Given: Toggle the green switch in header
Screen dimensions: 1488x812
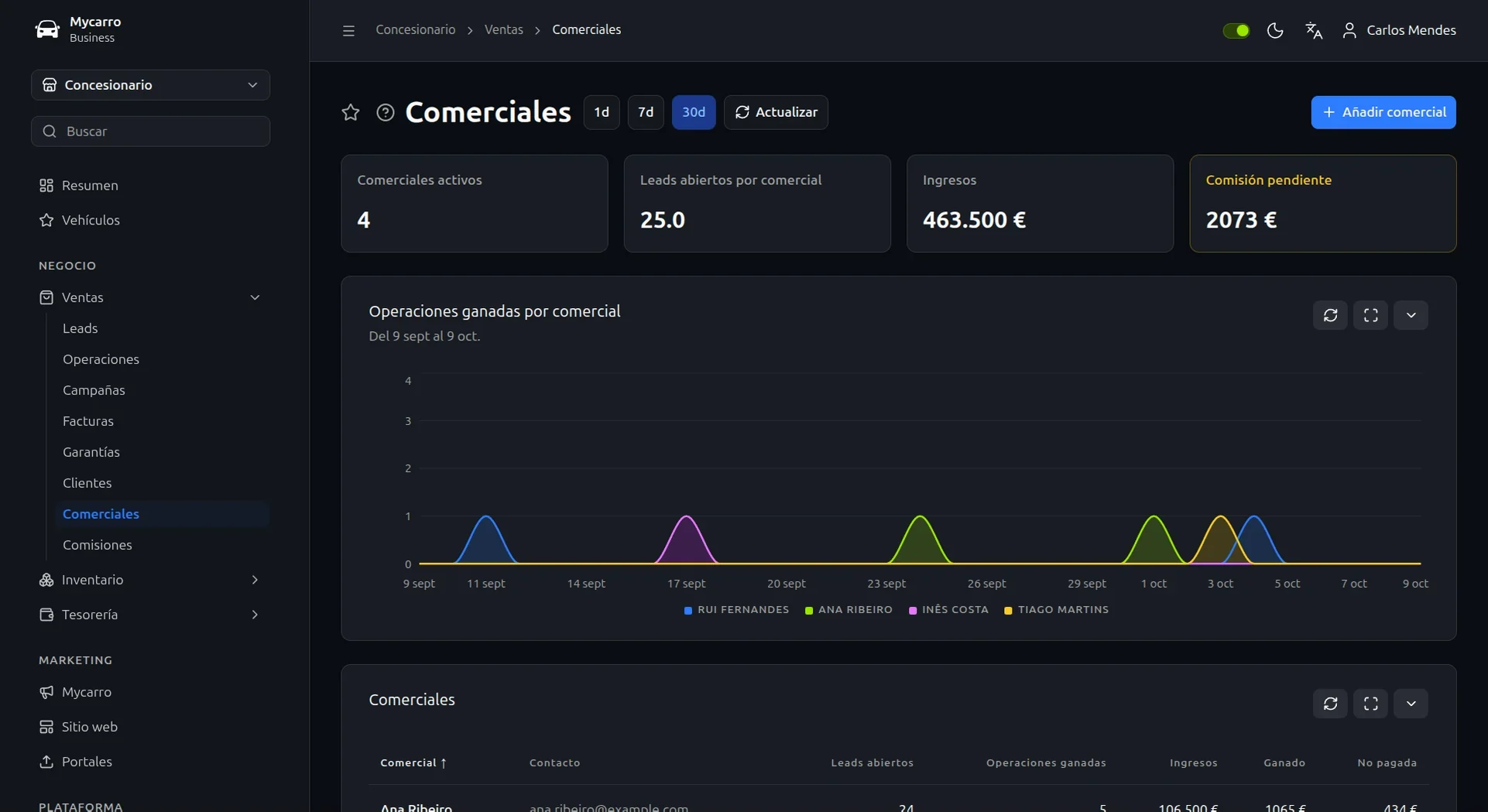Looking at the screenshot, I should coord(1236,30).
